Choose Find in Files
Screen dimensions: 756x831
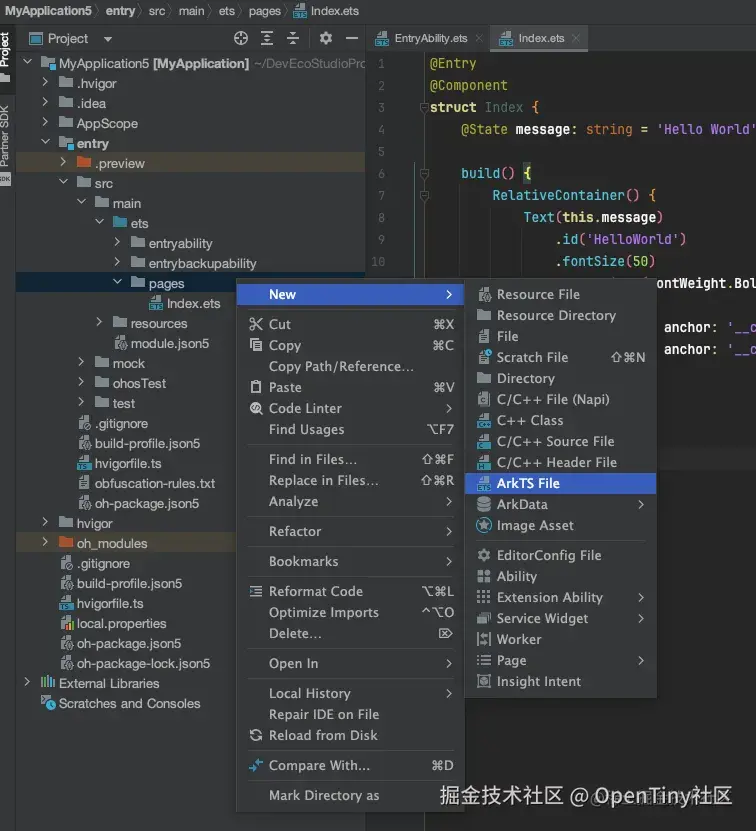tap(350, 459)
